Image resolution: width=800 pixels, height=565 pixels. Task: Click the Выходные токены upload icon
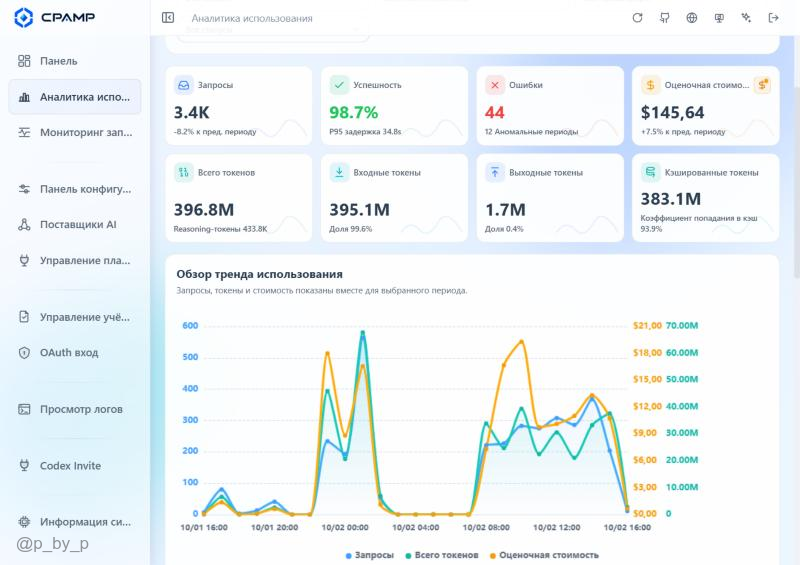(494, 173)
